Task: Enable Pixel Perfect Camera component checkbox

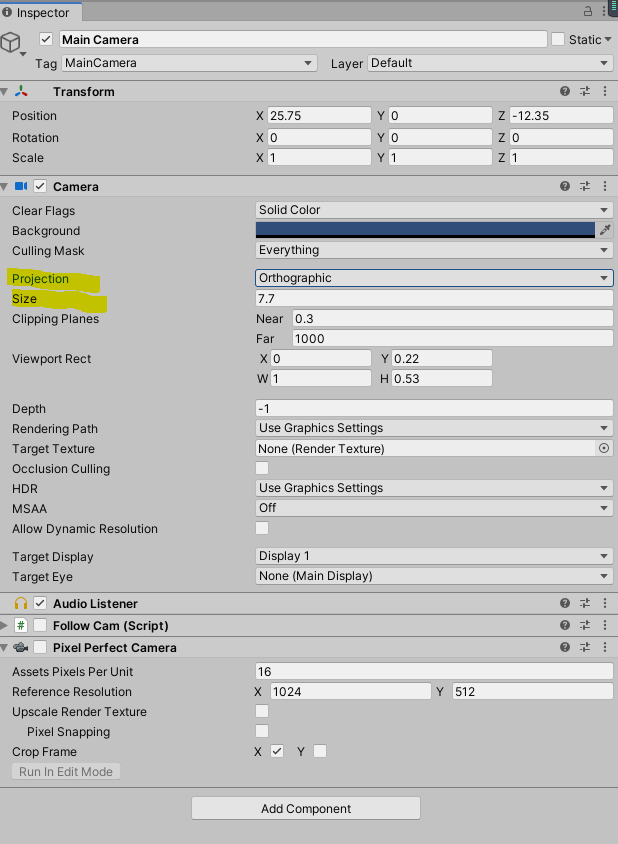Action: click(40, 648)
